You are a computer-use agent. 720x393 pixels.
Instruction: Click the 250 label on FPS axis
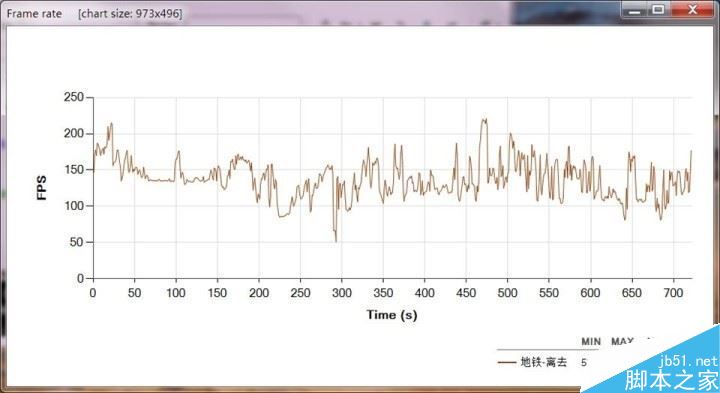click(x=73, y=97)
